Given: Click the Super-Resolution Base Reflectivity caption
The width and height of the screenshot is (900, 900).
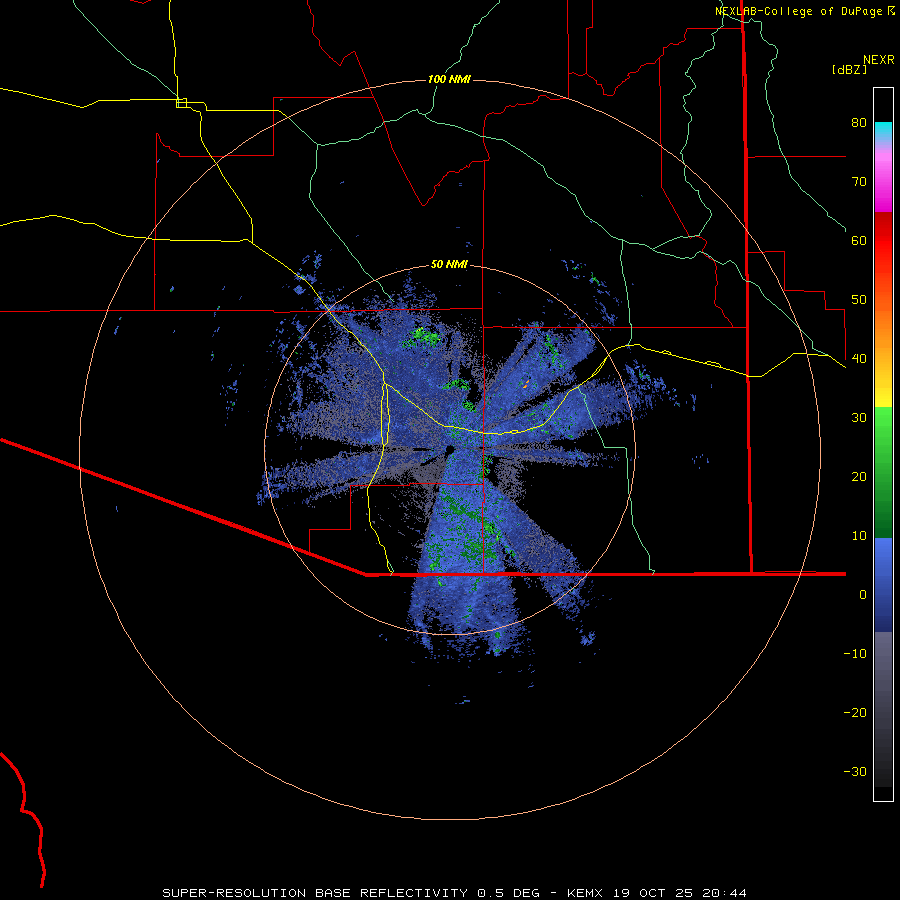Looking at the screenshot, I should click(455, 893).
